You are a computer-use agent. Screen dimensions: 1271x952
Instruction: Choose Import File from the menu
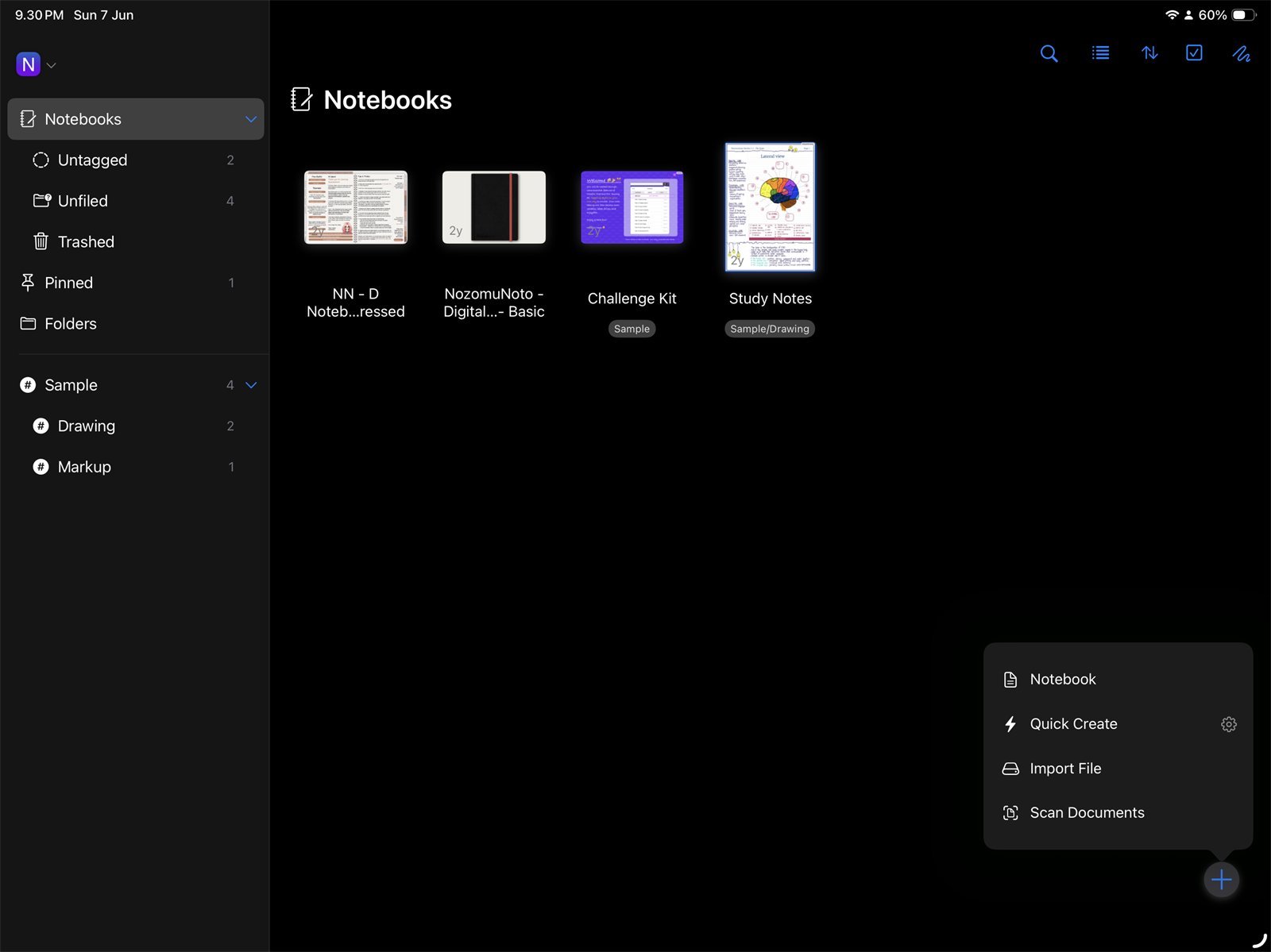pos(1118,769)
